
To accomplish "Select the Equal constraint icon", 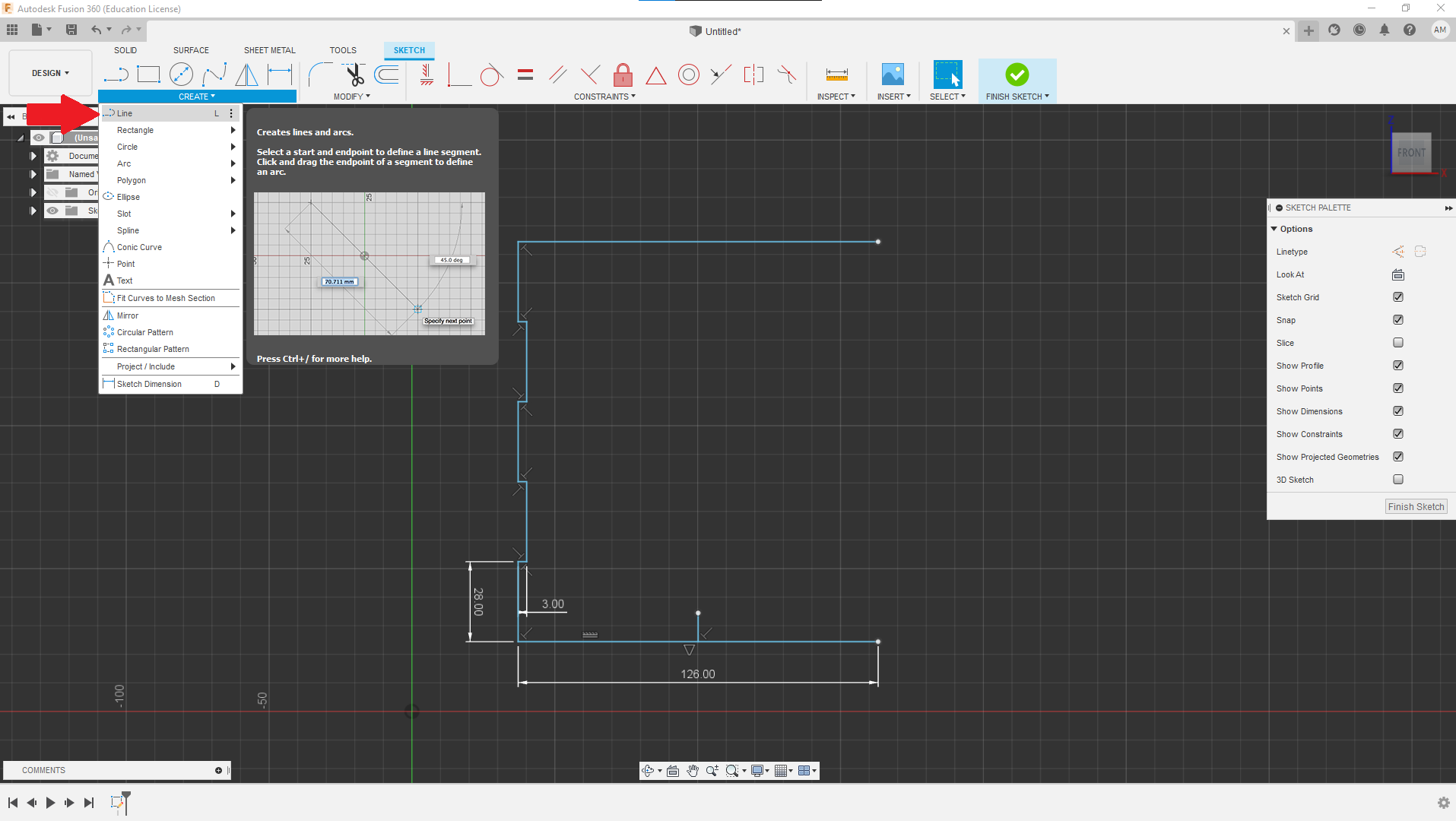I will (525, 74).
